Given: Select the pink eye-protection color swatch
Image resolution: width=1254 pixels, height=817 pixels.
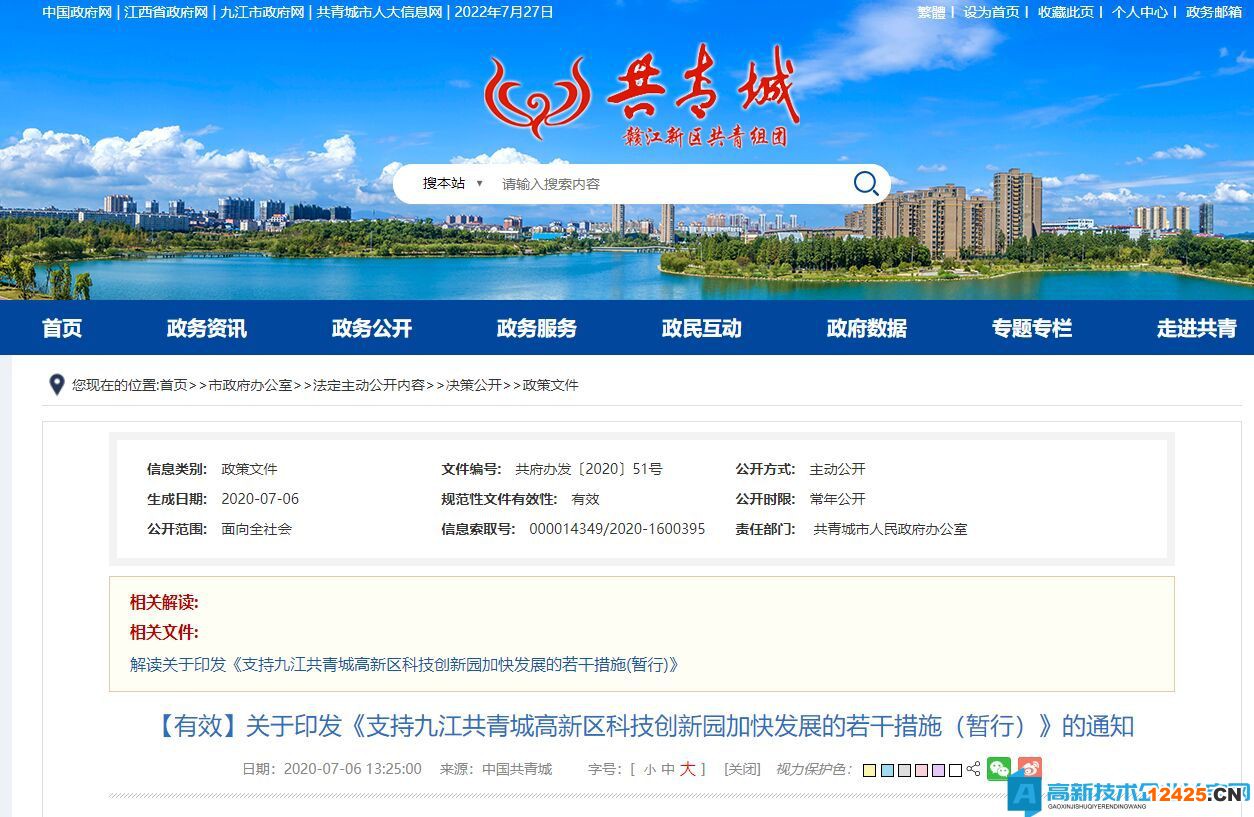Looking at the screenshot, I should [921, 770].
